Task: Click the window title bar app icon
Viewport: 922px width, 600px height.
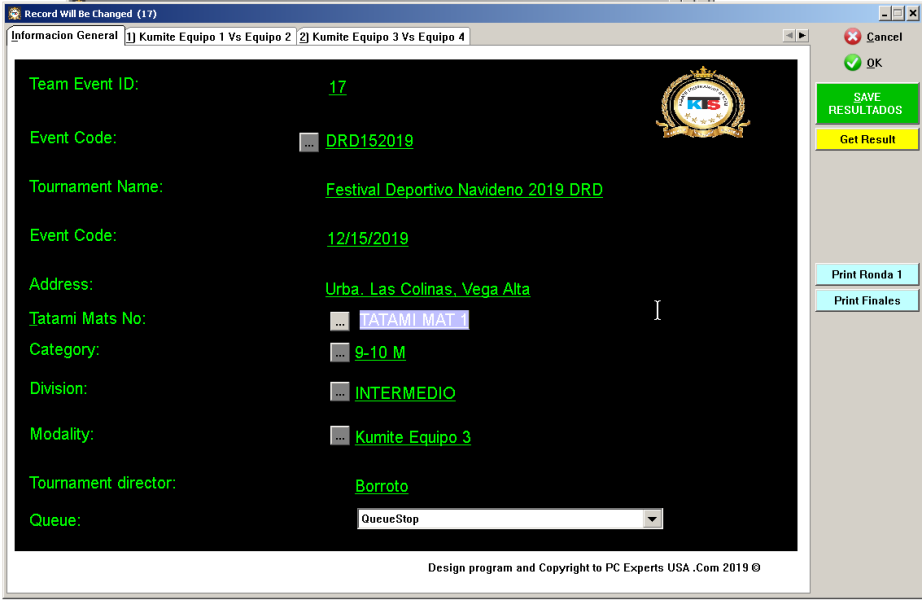Action: pos(15,13)
